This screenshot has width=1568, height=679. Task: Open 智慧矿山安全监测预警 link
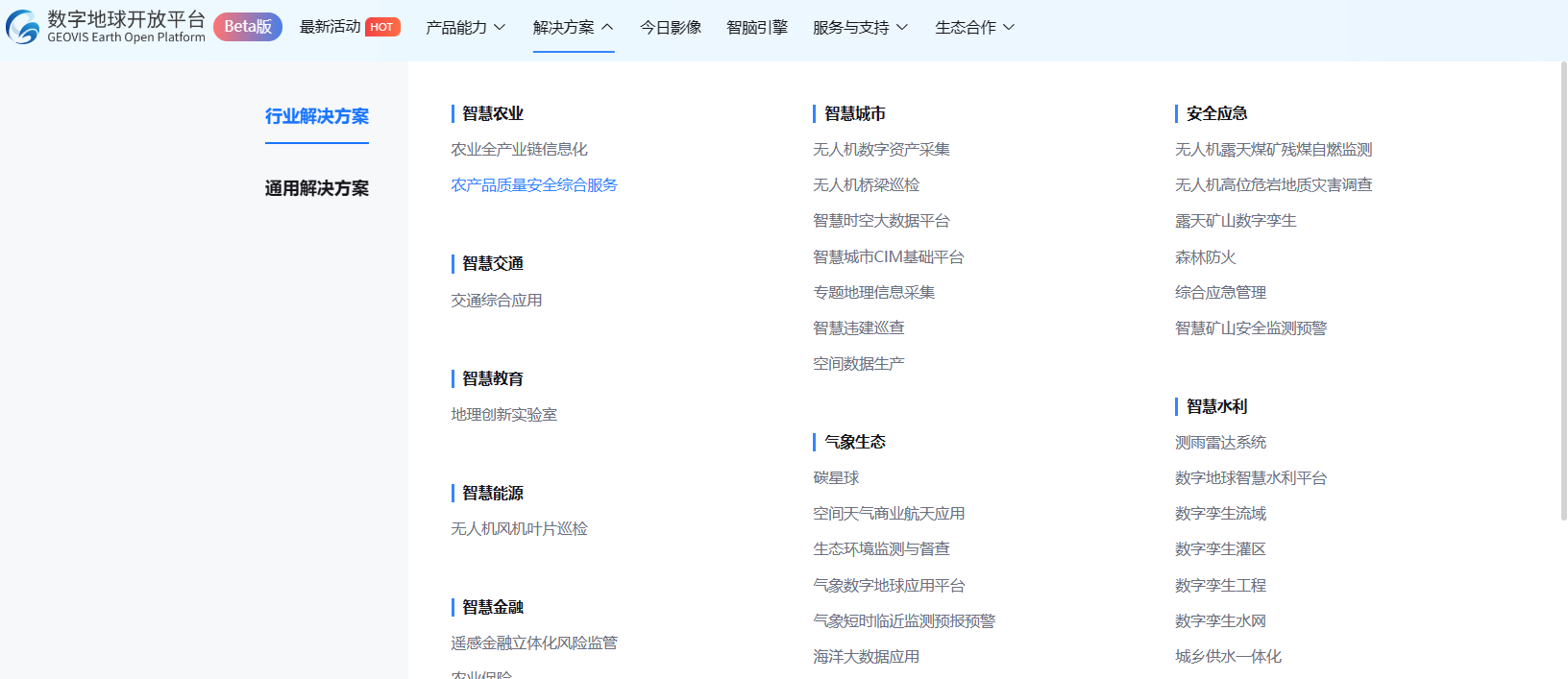point(1251,328)
